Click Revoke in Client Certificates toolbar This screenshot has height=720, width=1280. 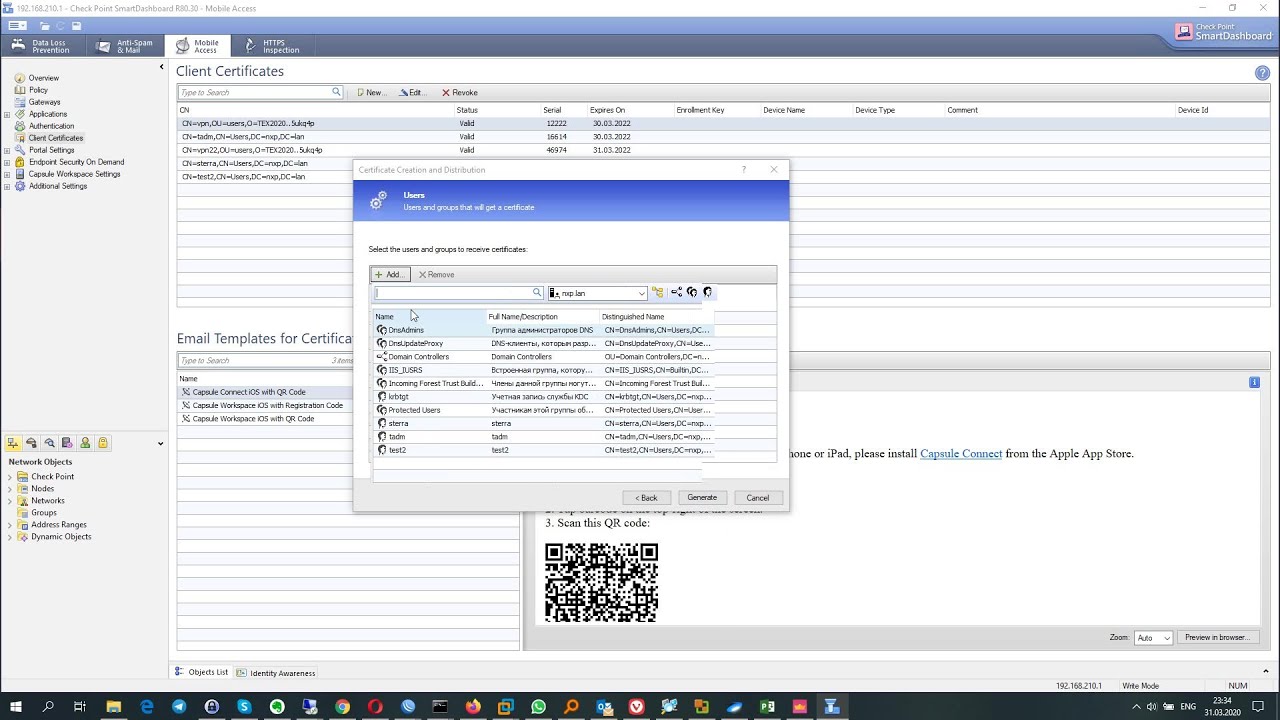[x=460, y=92]
